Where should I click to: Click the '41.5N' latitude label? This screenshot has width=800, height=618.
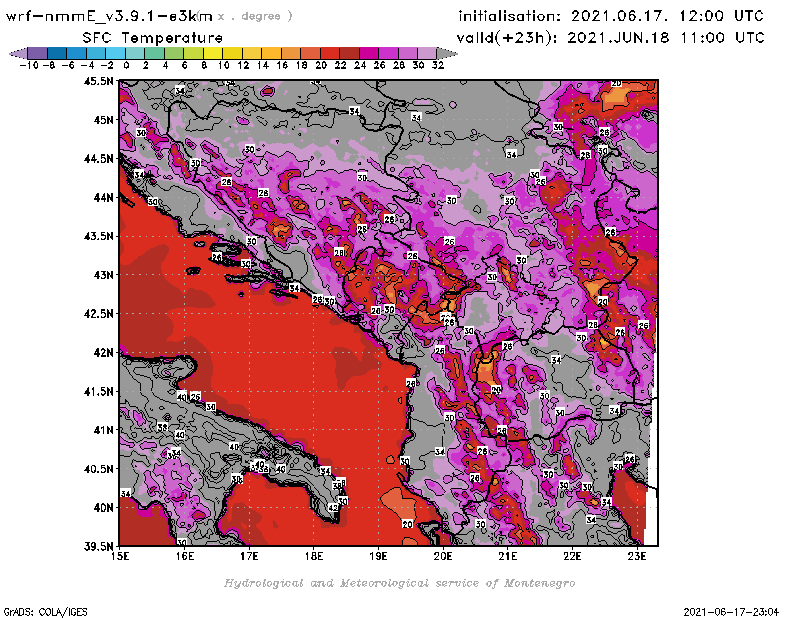(98, 391)
